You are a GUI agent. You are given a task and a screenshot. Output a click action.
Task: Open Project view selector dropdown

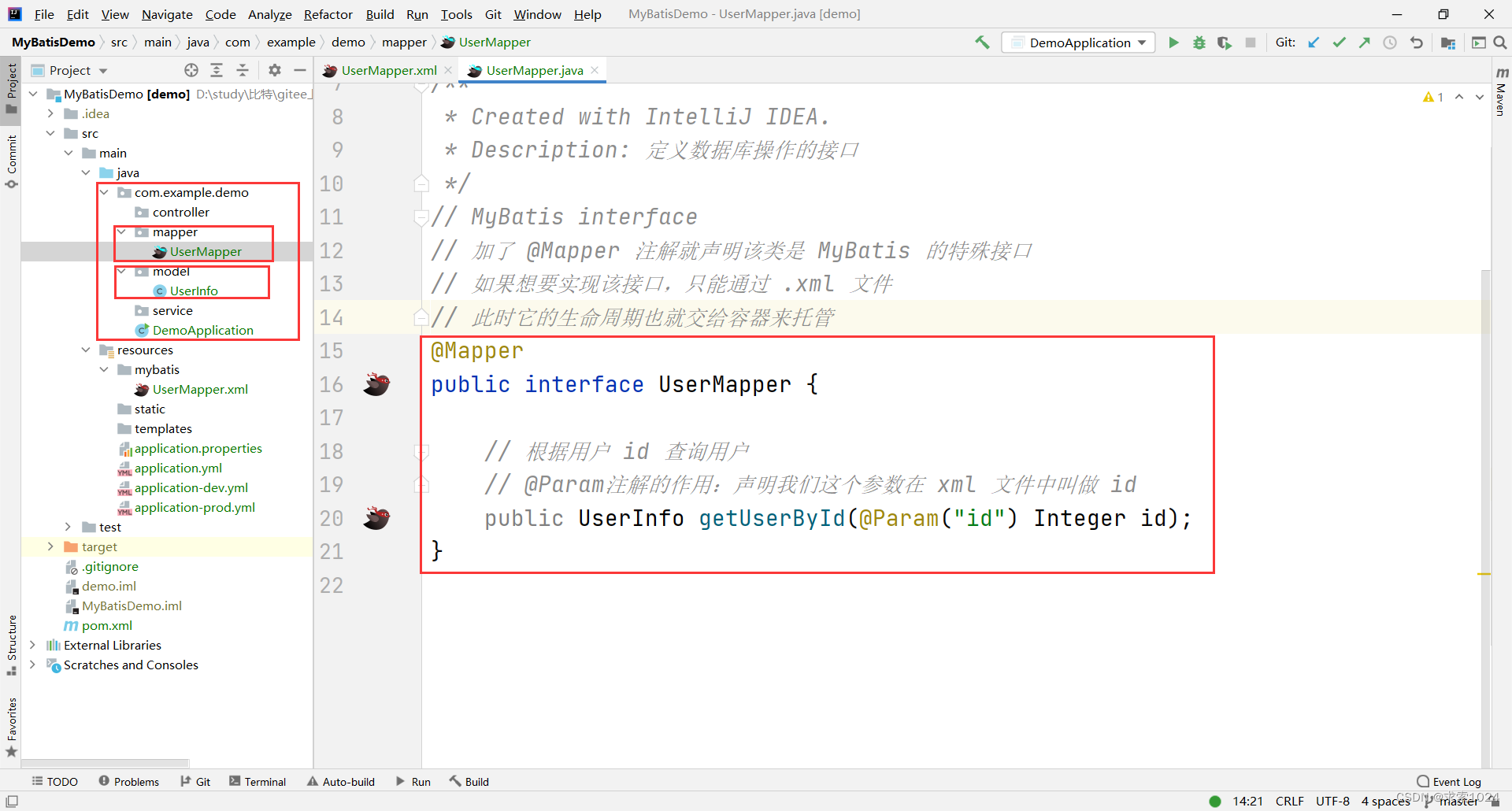tap(79, 70)
